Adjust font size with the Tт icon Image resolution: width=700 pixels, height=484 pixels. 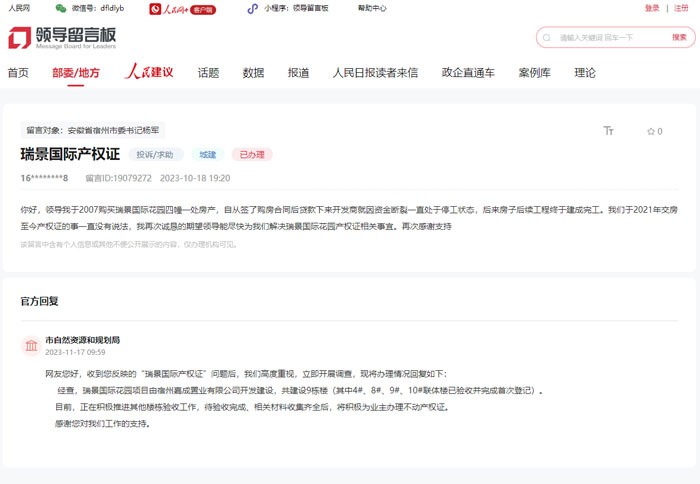point(608,130)
